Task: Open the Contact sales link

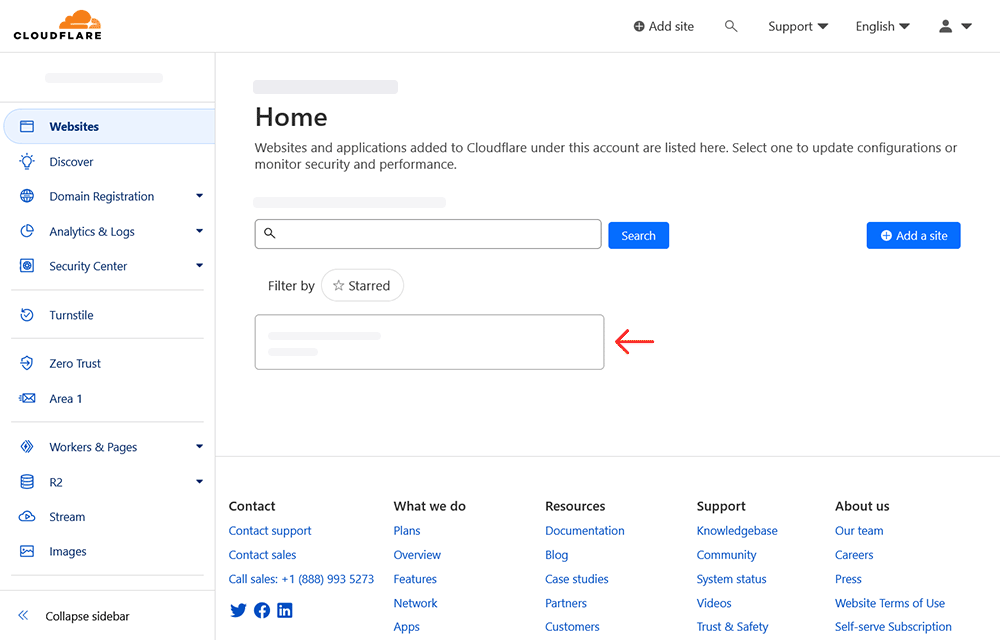Action: 262,555
